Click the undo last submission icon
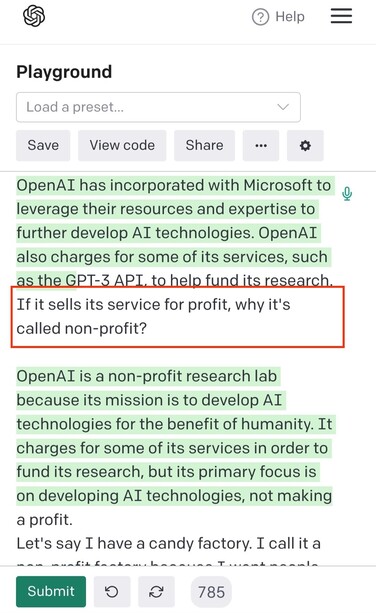This screenshot has height=613, width=376. pos(112,591)
